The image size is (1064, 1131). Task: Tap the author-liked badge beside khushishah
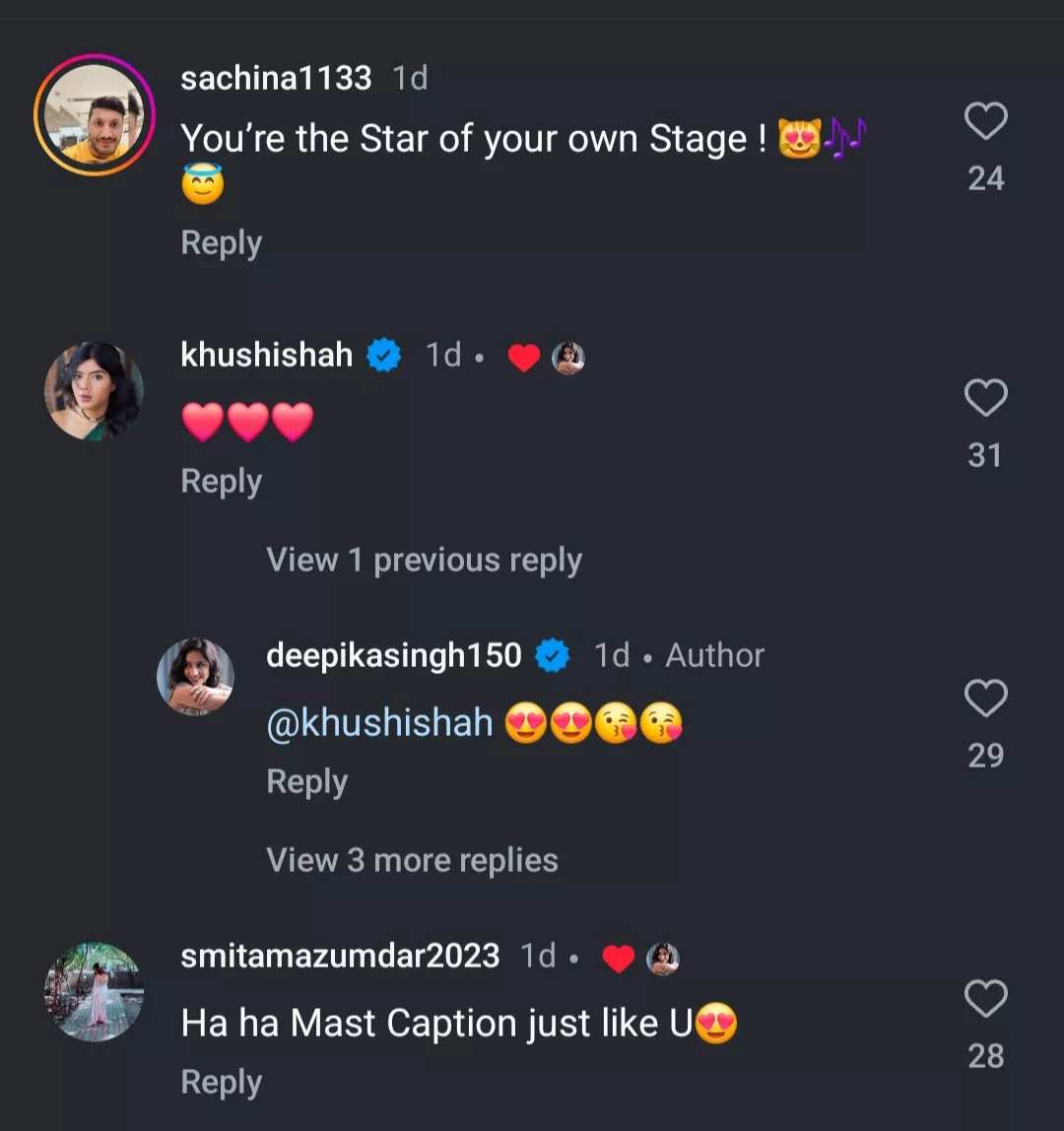click(546, 358)
